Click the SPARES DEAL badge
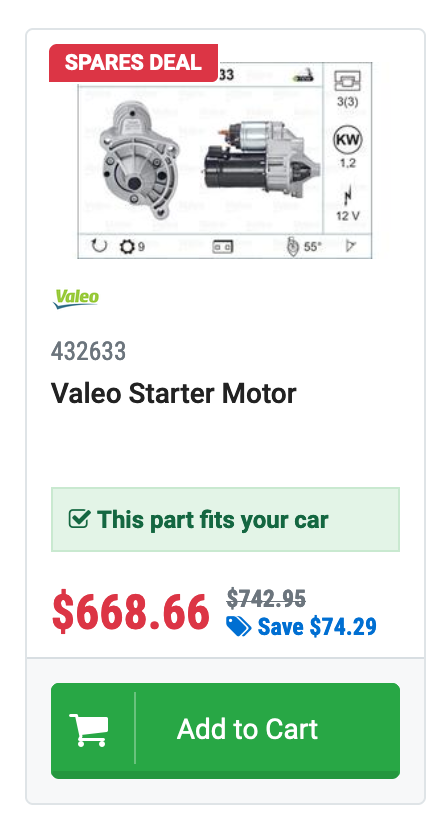This screenshot has height=818, width=442. coord(133,63)
